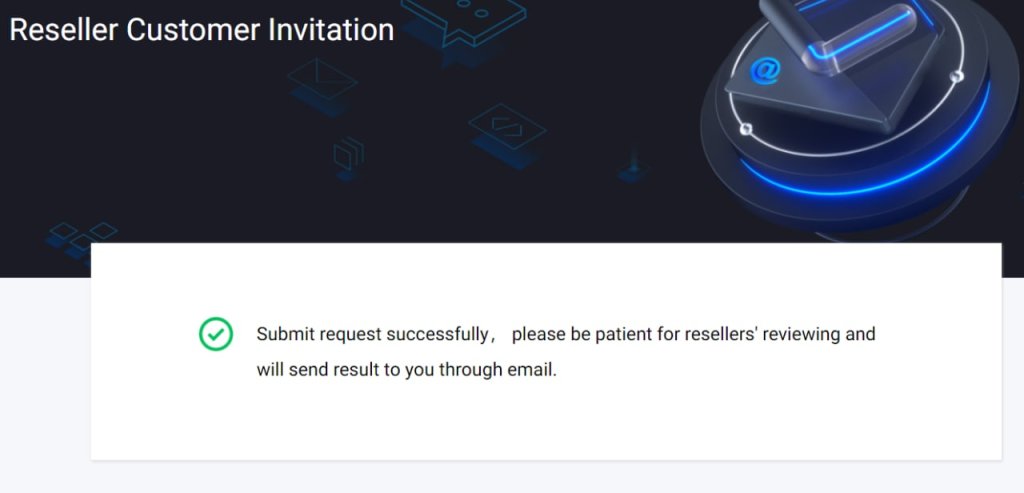The image size is (1024, 493).
Task: Click the blue @ symbol on the envelope
Action: coord(766,70)
